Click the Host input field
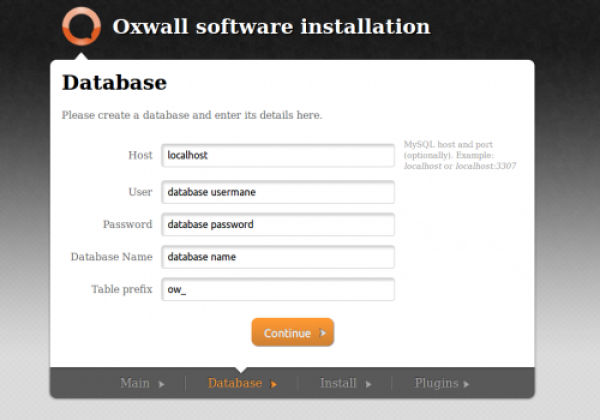 [278, 155]
